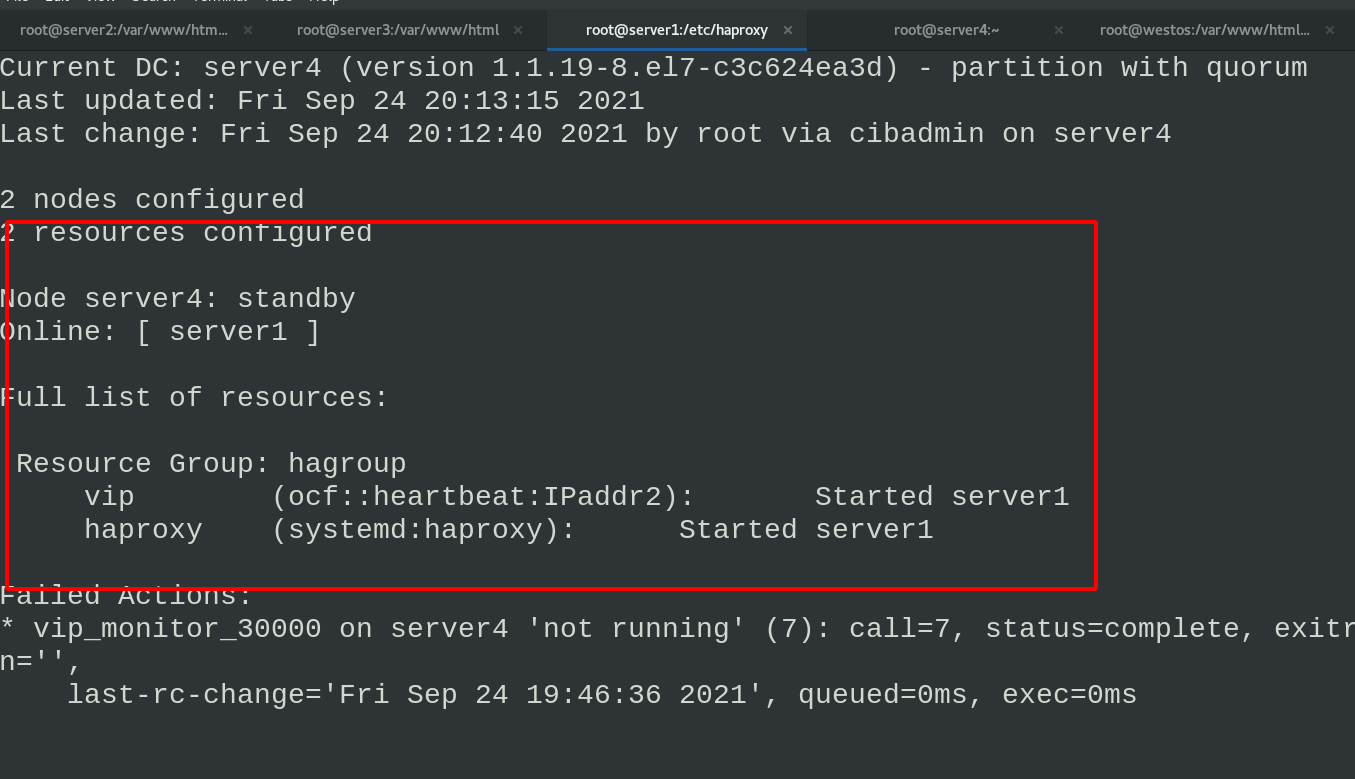The width and height of the screenshot is (1355, 779).
Task: Click the 'Current DC: server4' status line
Action: [654, 68]
